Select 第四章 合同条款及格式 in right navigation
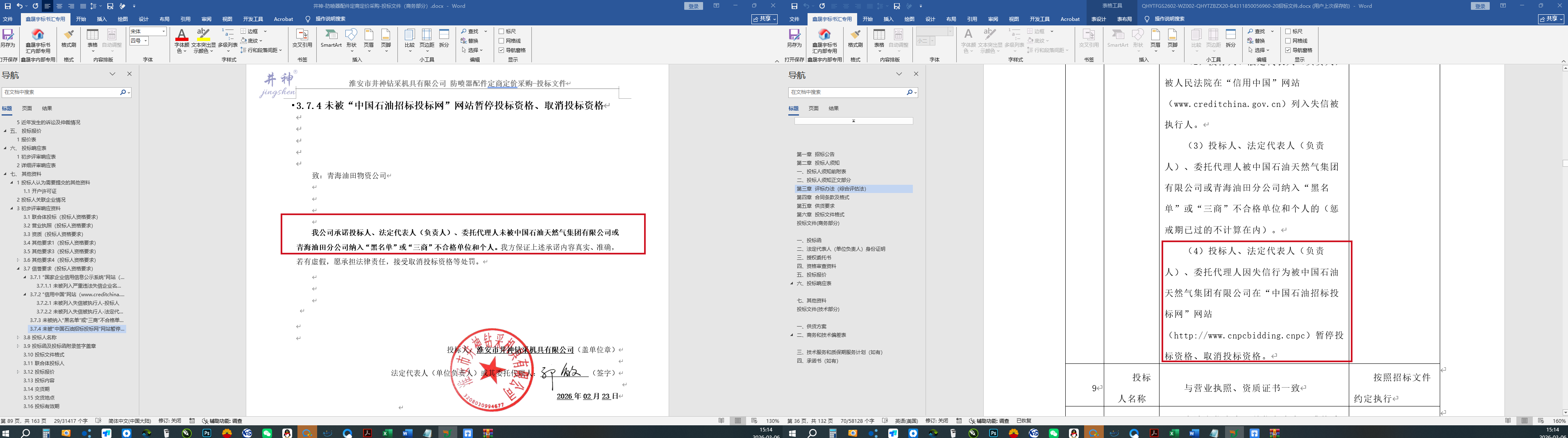 tap(823, 197)
